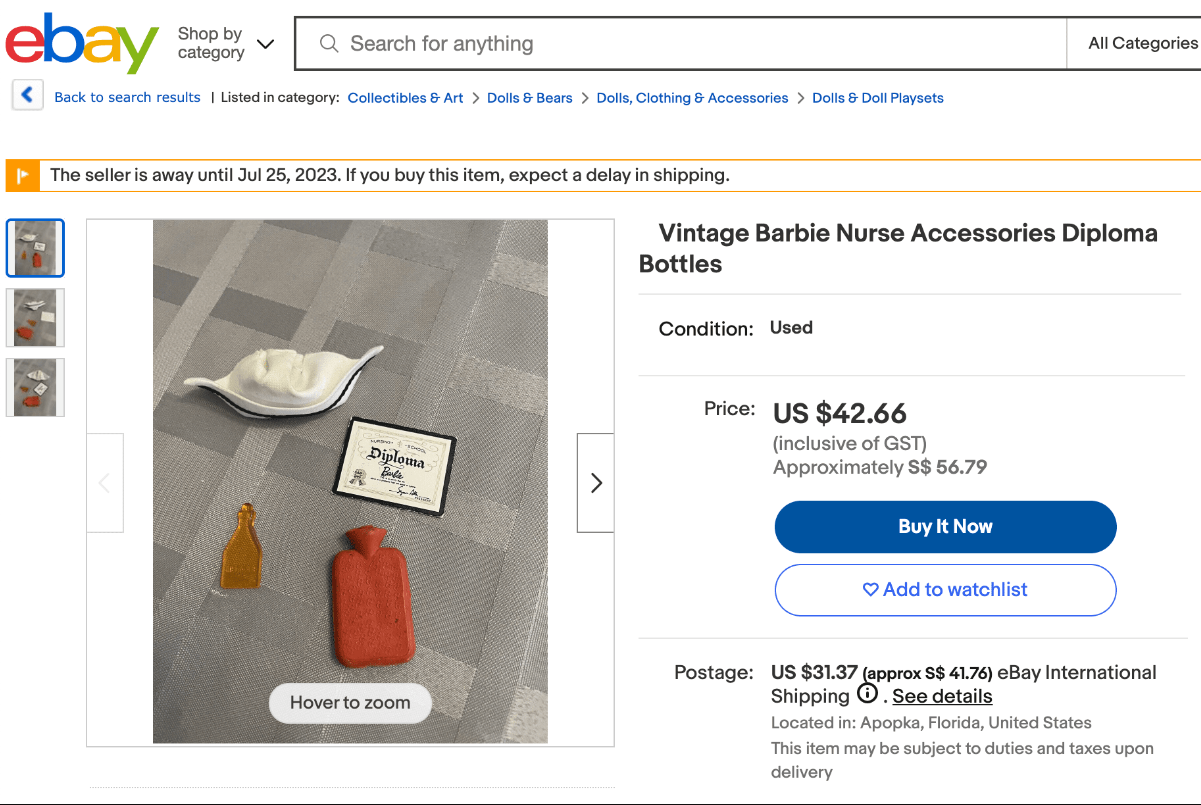Image resolution: width=1201 pixels, height=805 pixels.
Task: Click the orange seller-away flag icon
Action: [22, 175]
